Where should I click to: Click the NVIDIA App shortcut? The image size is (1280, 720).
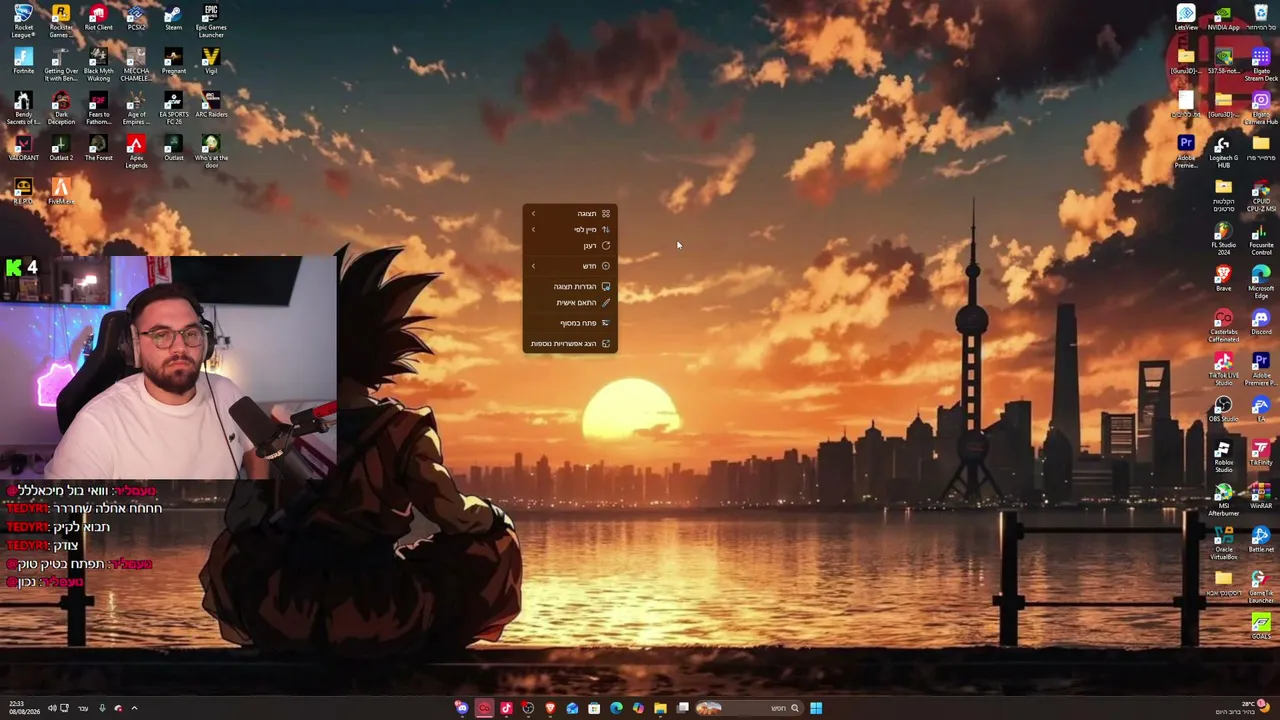click(1223, 18)
